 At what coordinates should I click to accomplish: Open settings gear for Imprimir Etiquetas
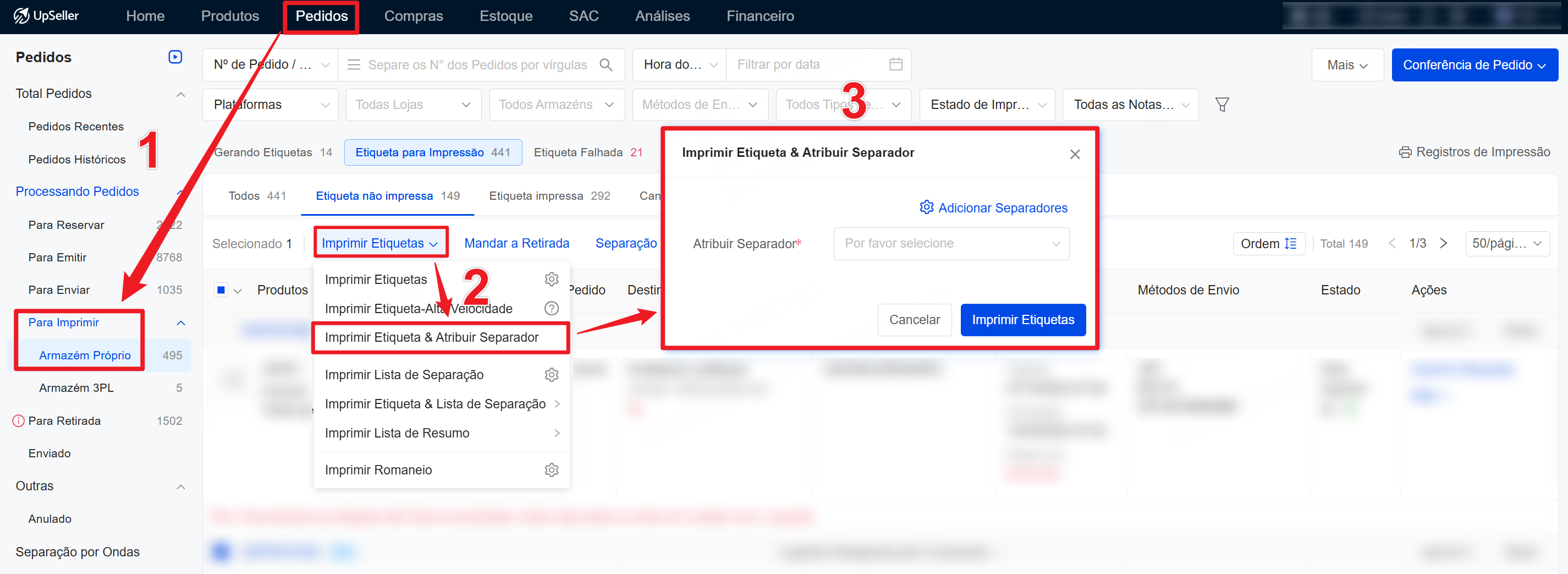[x=551, y=279]
